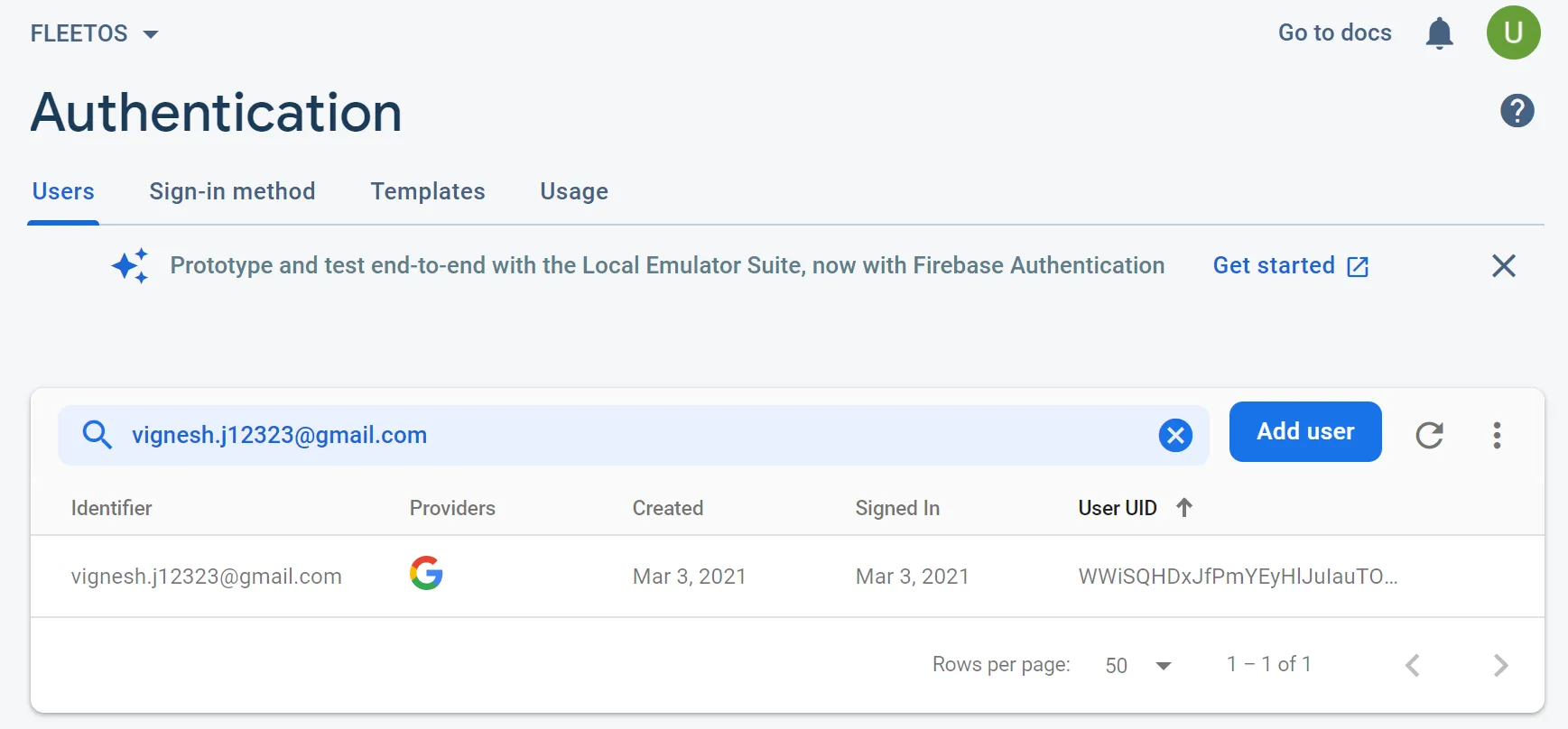Viewport: 1568px width, 729px height.
Task: Go to previous page of users
Action: coord(1413,665)
